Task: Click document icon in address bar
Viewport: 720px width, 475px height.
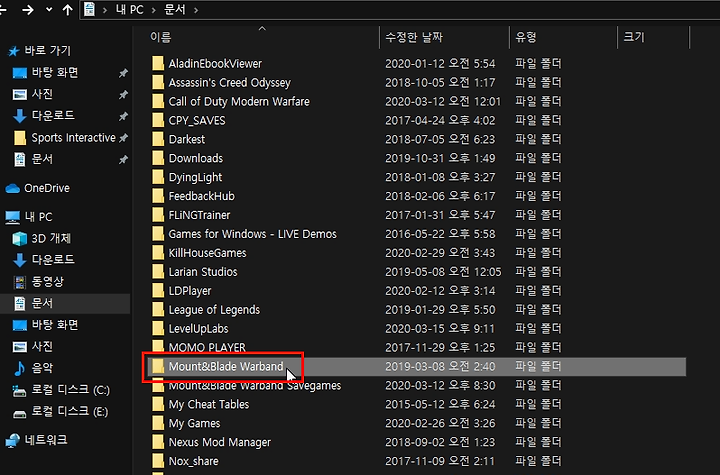Action: click(90, 9)
